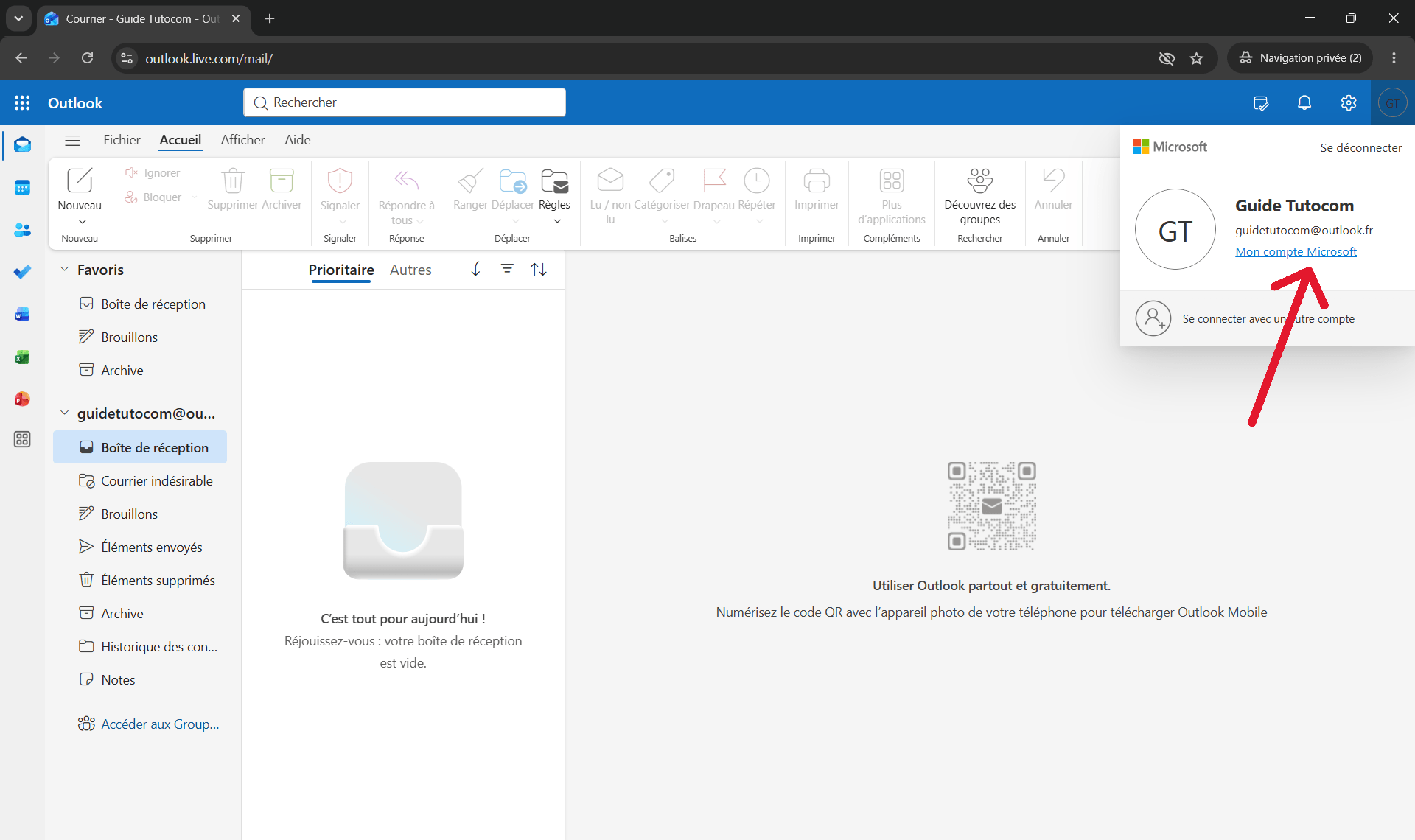Viewport: 1415px width, 840px height.
Task: Toggle message selection mode arrow icon
Action: pyautogui.click(x=476, y=270)
